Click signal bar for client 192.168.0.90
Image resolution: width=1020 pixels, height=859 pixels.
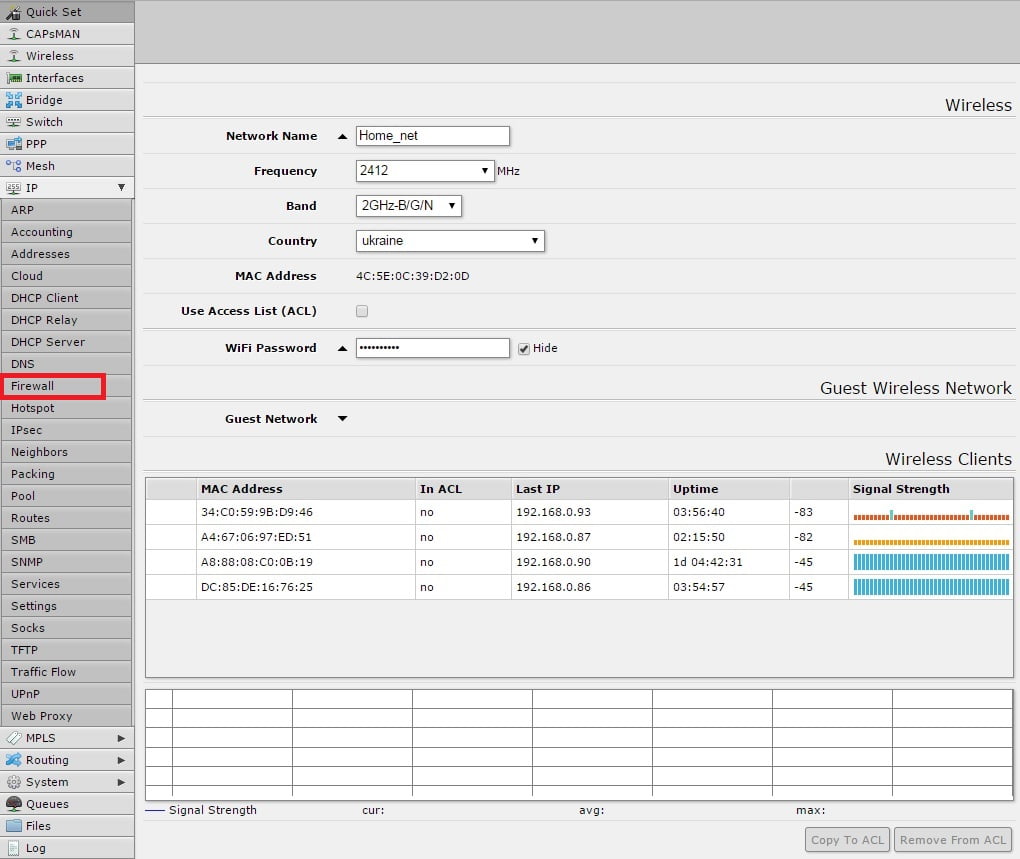[931, 562]
